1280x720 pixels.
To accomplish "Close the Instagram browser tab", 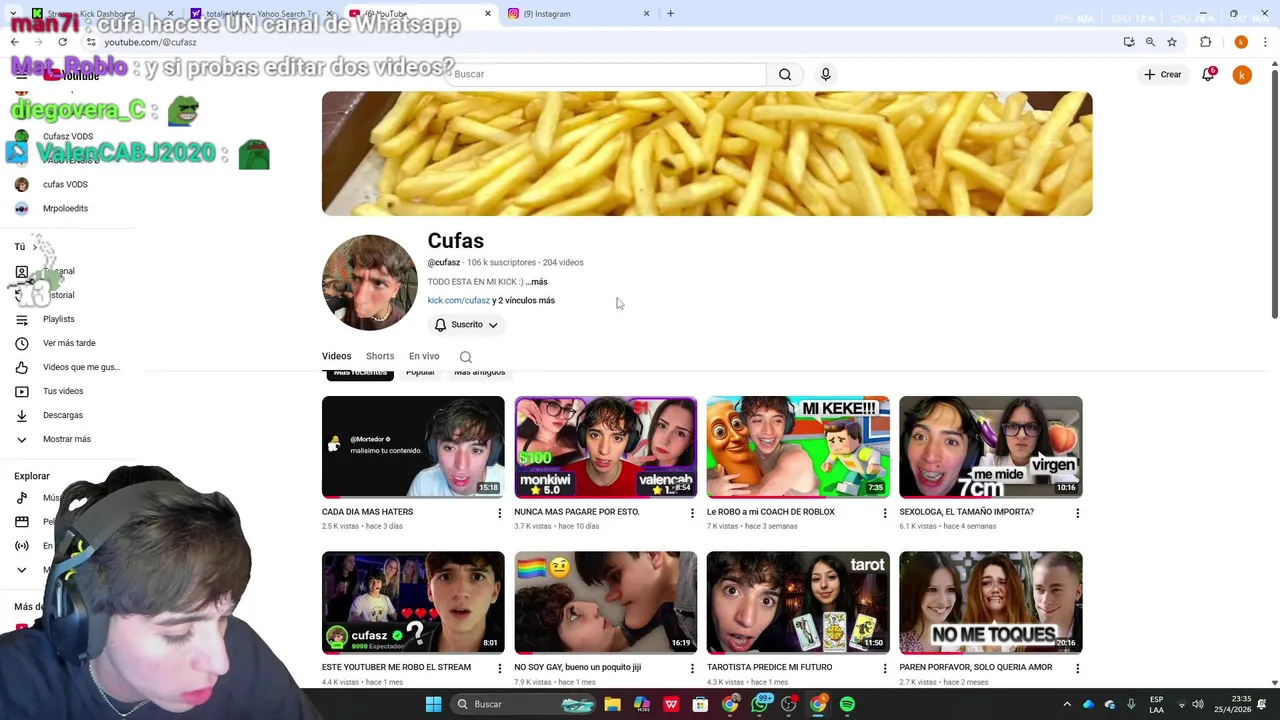I will click(x=646, y=13).
